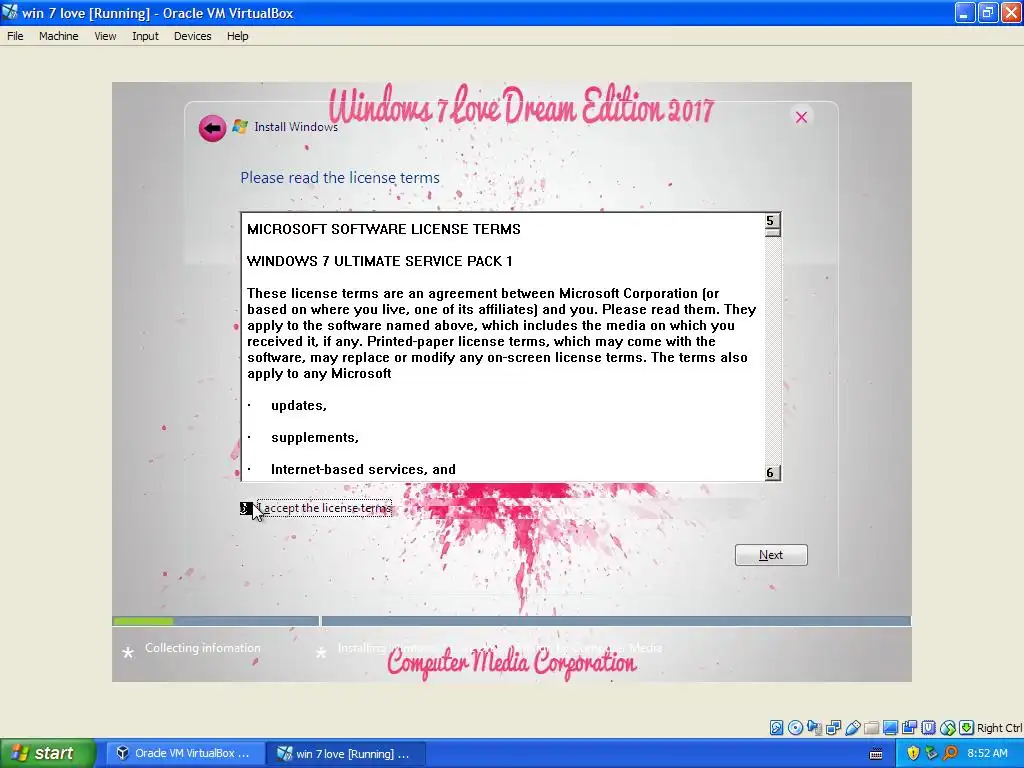Restore down the VirtualBox window
This screenshot has width=1024, height=768.
pos(988,12)
